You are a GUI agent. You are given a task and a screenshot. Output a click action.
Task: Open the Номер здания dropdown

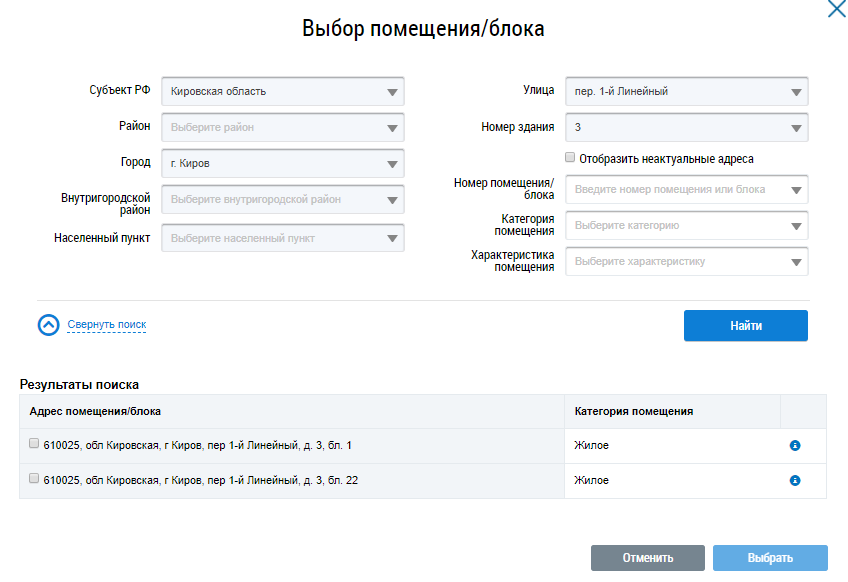(687, 128)
